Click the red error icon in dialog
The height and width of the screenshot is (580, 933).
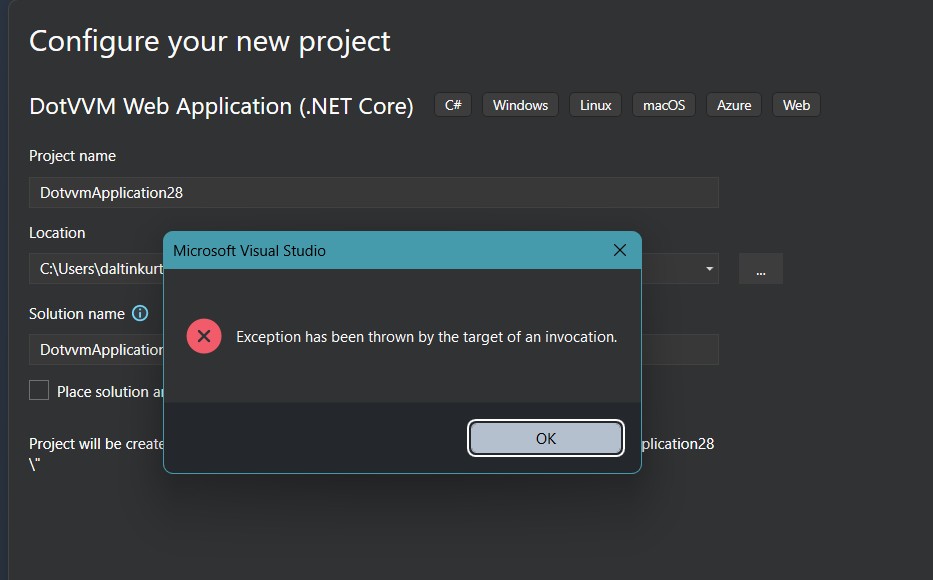(204, 337)
